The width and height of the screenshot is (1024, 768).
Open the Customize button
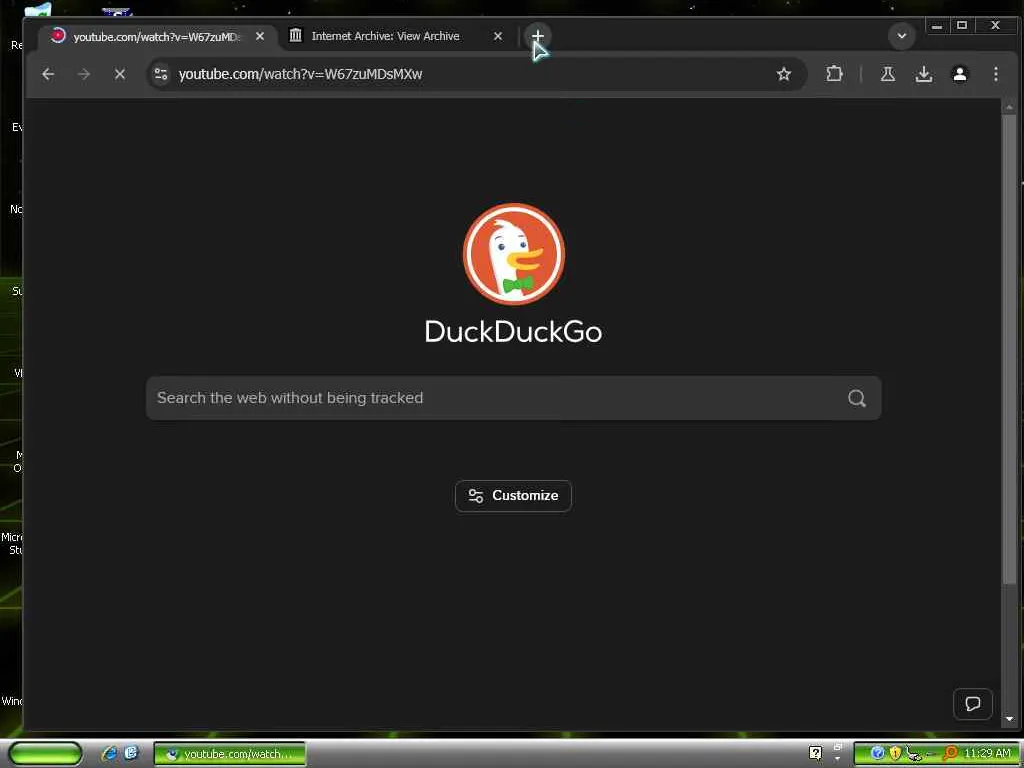pos(513,496)
